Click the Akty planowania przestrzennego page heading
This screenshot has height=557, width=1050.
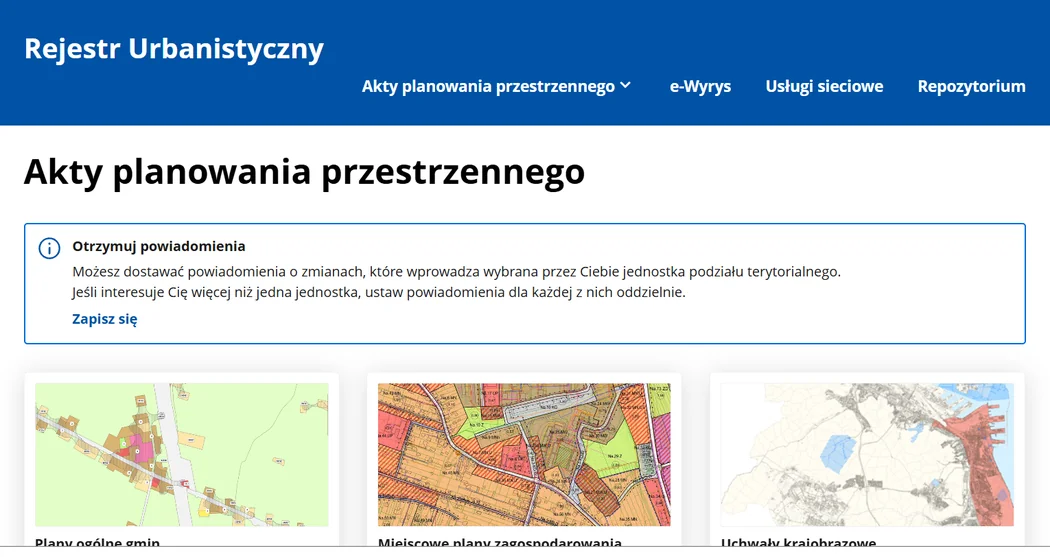click(305, 173)
